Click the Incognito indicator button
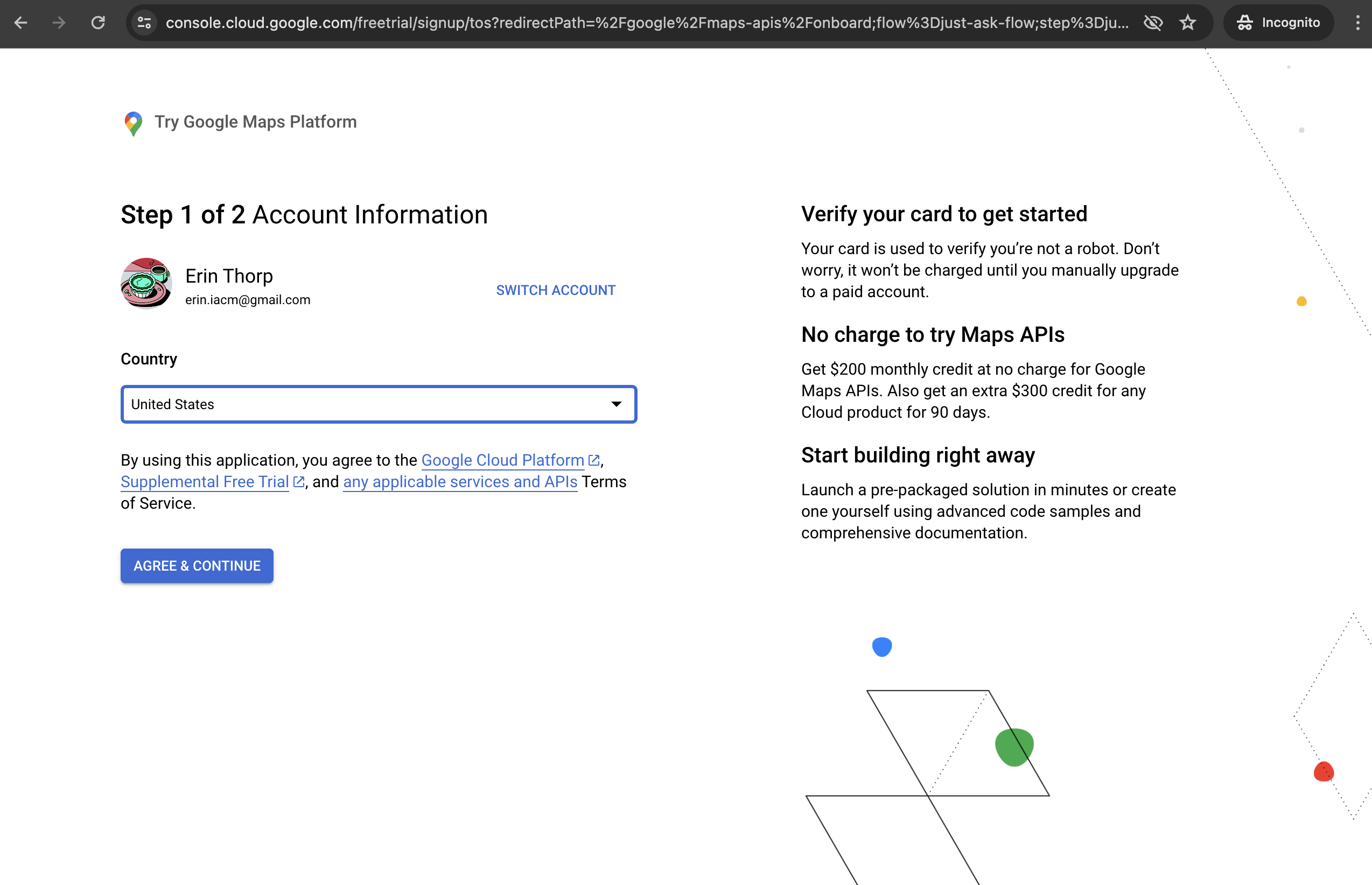 (1278, 23)
